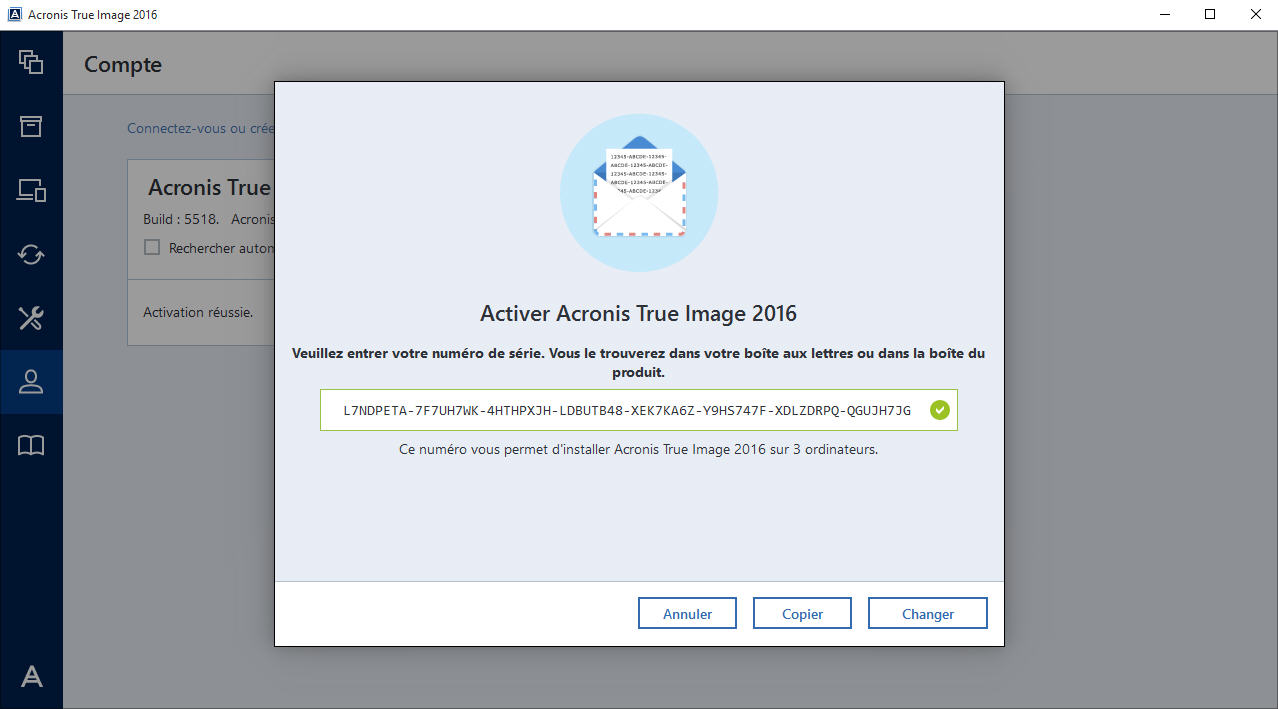Viewport: 1278px width, 709px height.
Task: Open the Help book icon in the sidebar
Action: click(x=31, y=446)
